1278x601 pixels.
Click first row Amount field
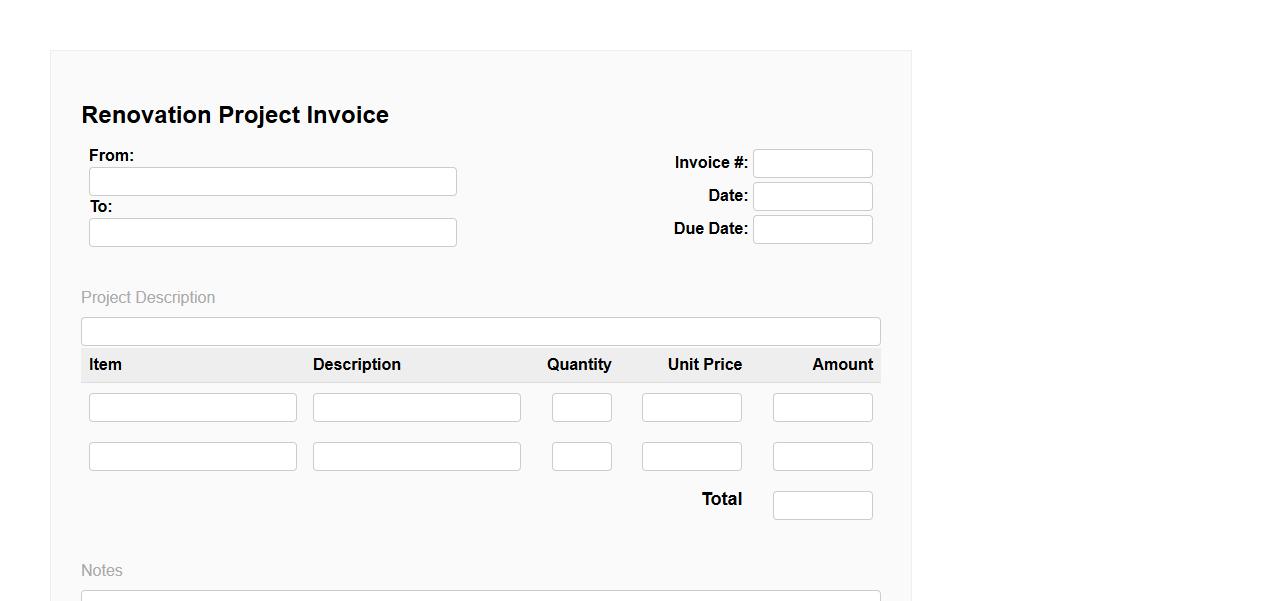[x=822, y=408]
